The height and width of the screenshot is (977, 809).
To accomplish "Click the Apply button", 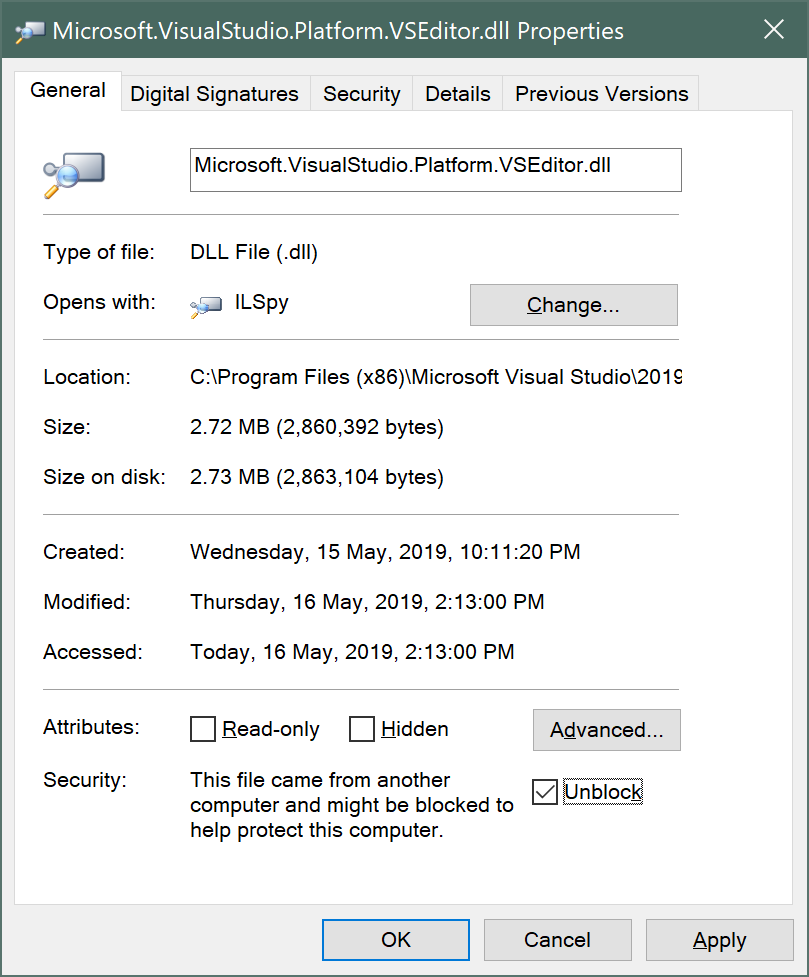I will 719,940.
